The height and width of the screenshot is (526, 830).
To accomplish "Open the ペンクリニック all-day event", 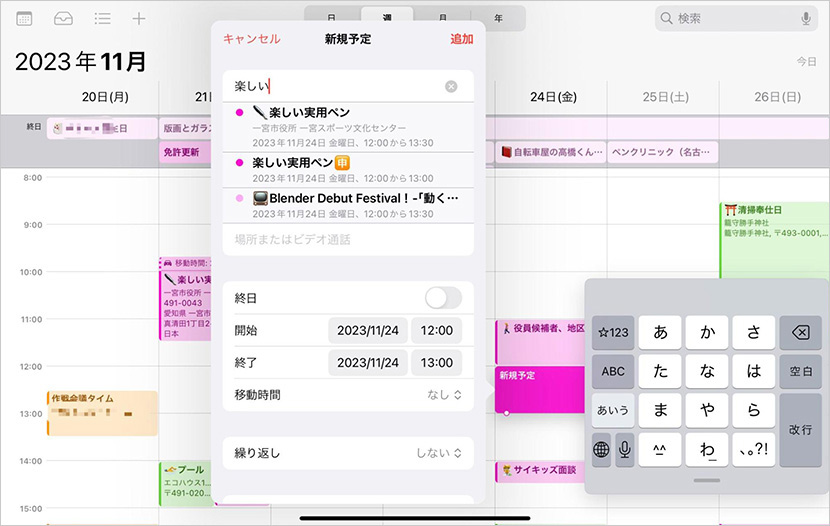I will pyautogui.click(x=663, y=152).
